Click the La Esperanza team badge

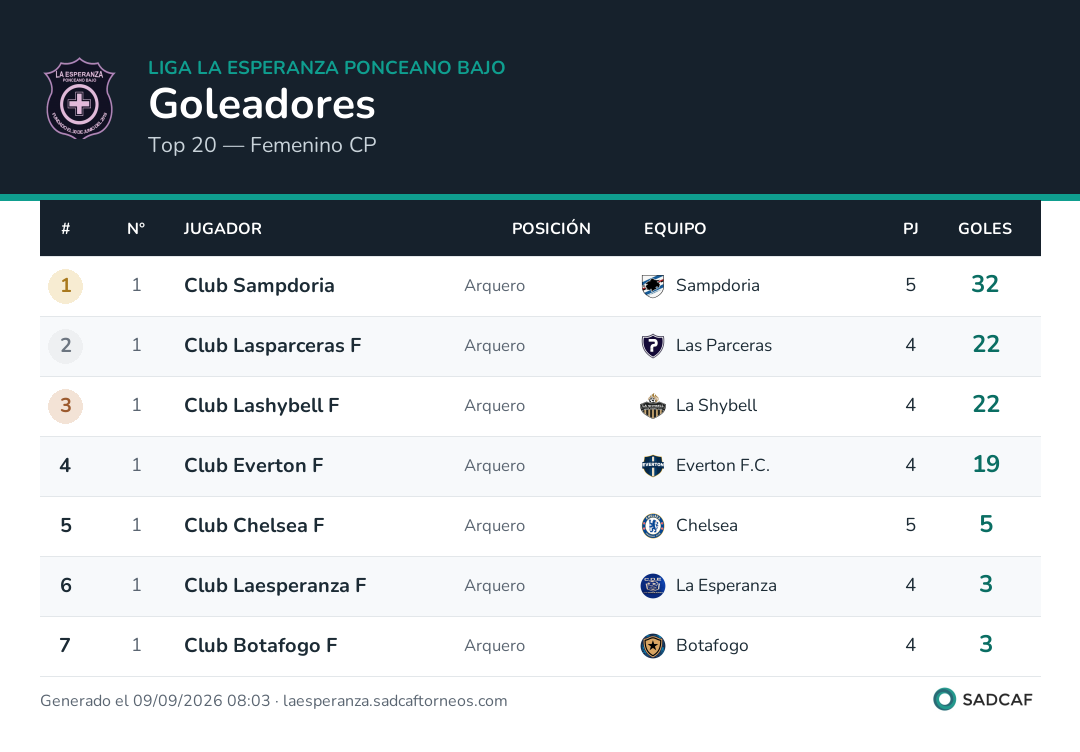click(x=653, y=585)
